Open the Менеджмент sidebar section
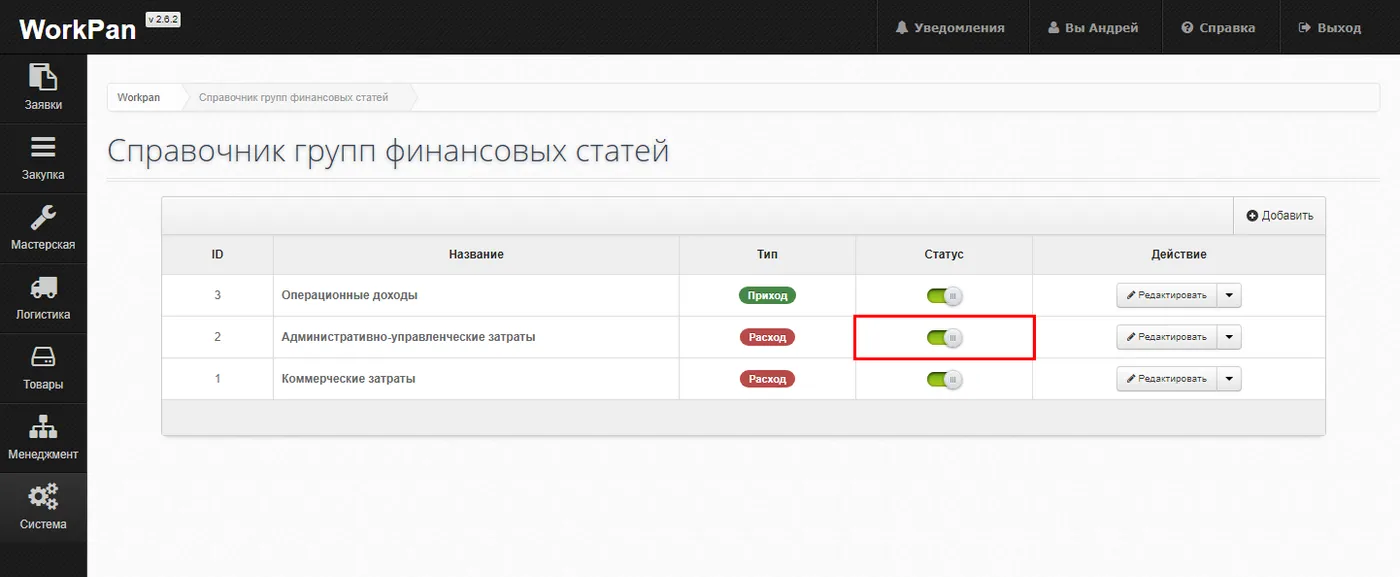Screen dimensions: 1400x577 click(43, 439)
